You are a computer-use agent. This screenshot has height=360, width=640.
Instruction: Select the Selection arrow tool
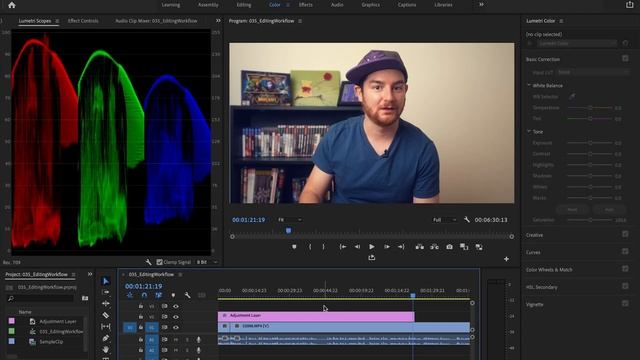105,281
